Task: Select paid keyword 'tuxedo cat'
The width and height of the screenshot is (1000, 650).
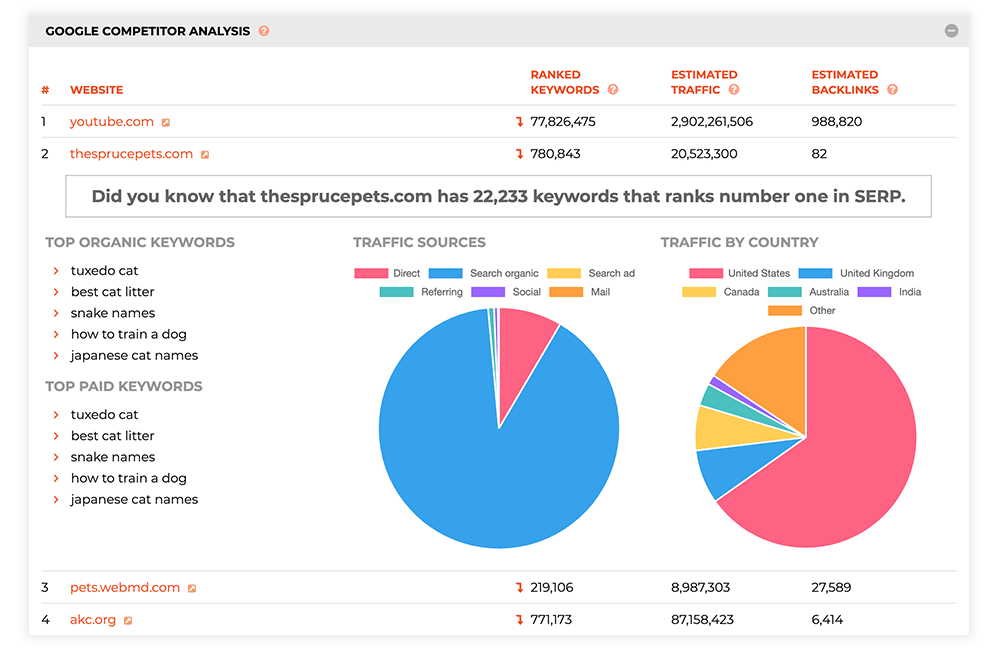Action: point(104,414)
